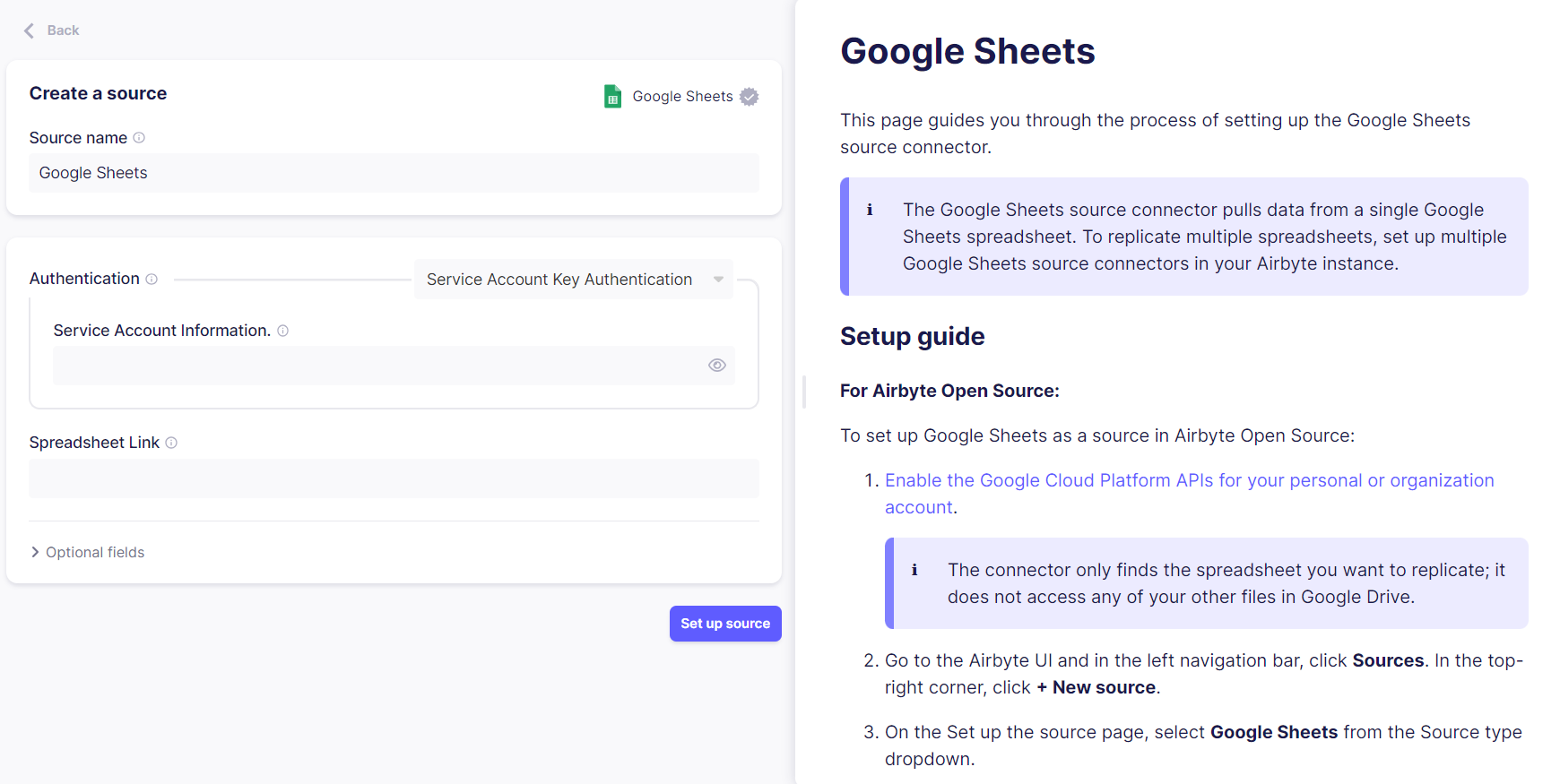Click the panel resize handle between form and docs
The width and height of the screenshot is (1560, 784).
coord(804,392)
